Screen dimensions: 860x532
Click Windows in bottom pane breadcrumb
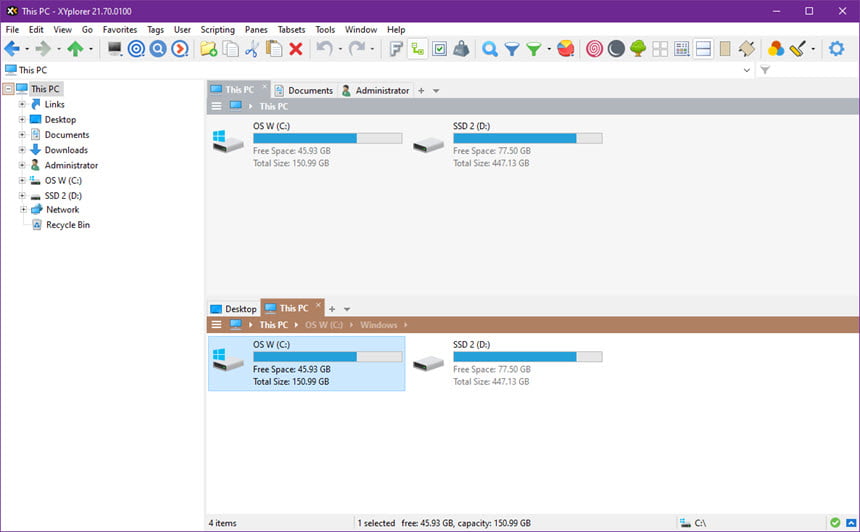pyautogui.click(x=378, y=325)
